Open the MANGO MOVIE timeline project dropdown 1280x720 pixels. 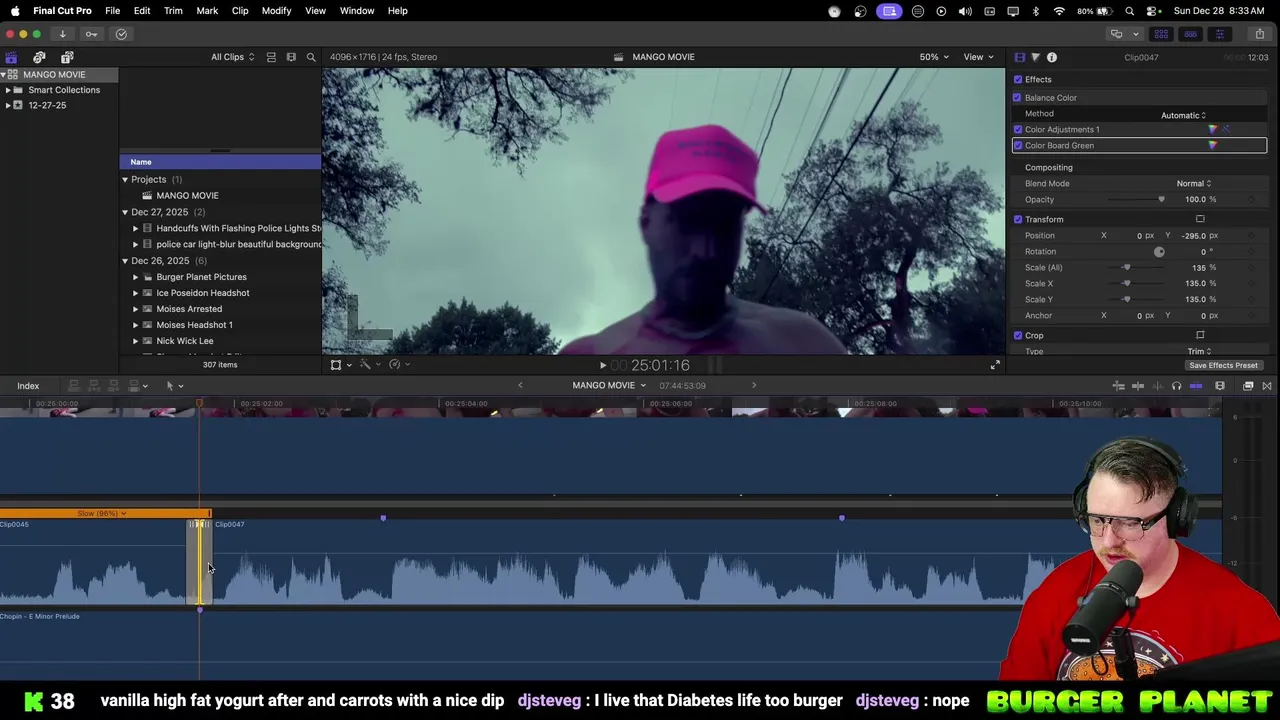click(x=608, y=386)
